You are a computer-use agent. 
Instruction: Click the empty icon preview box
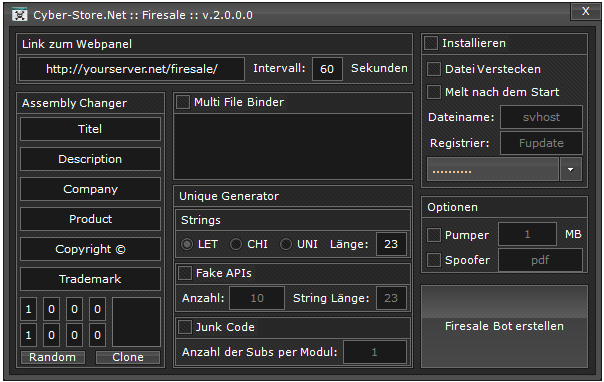point(136,322)
